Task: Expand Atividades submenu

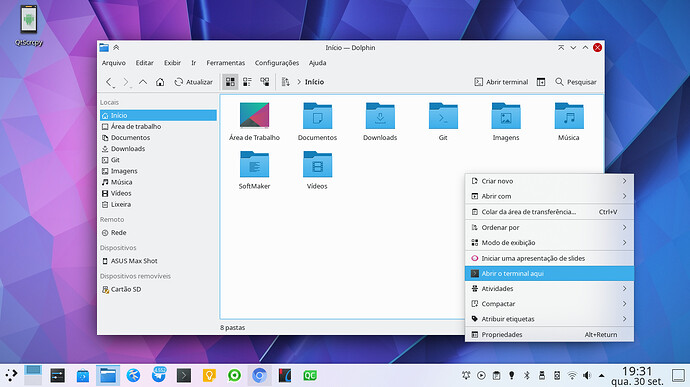Action: [549, 288]
